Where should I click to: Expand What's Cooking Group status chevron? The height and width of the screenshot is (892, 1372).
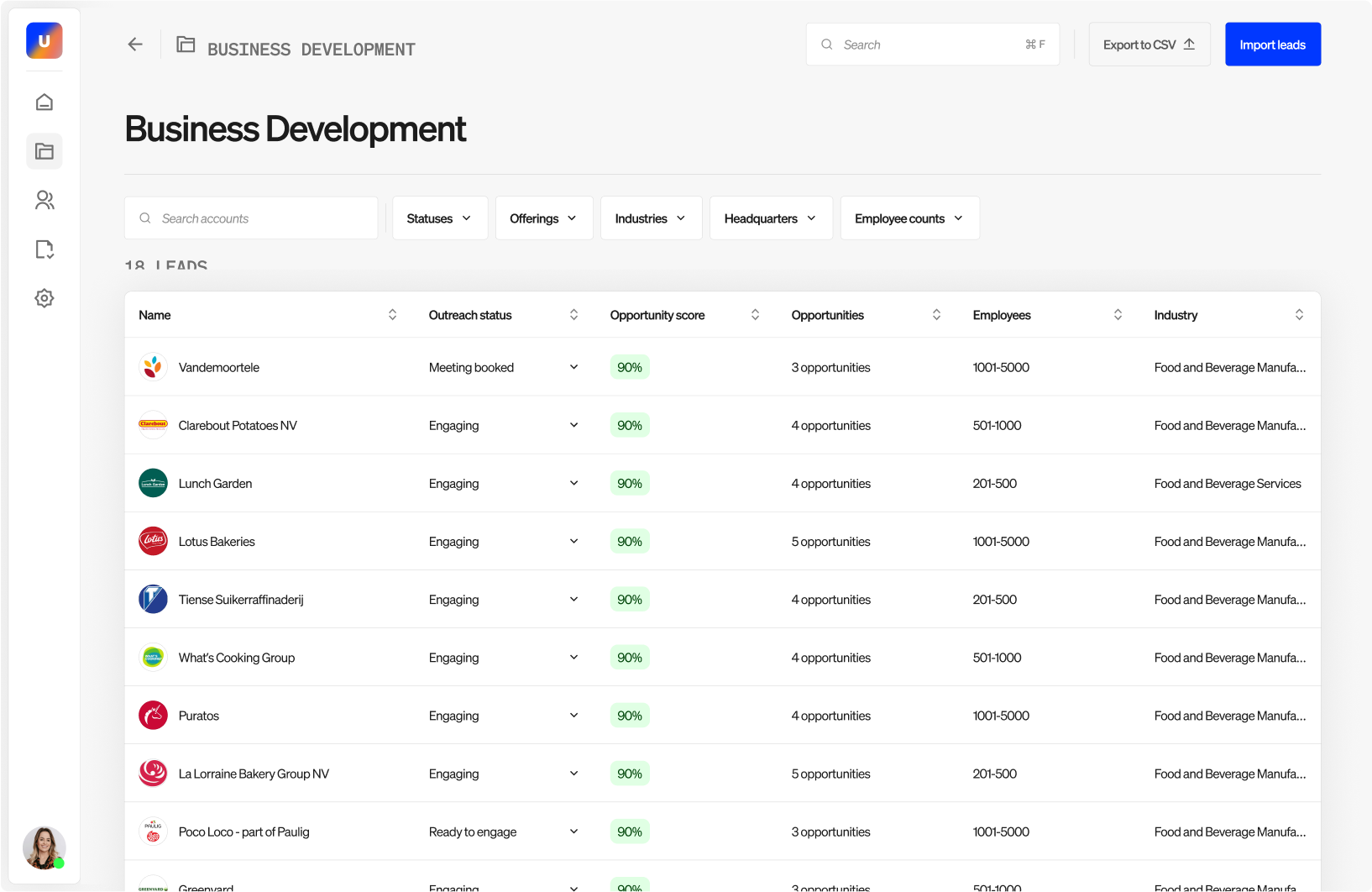pyautogui.click(x=573, y=657)
